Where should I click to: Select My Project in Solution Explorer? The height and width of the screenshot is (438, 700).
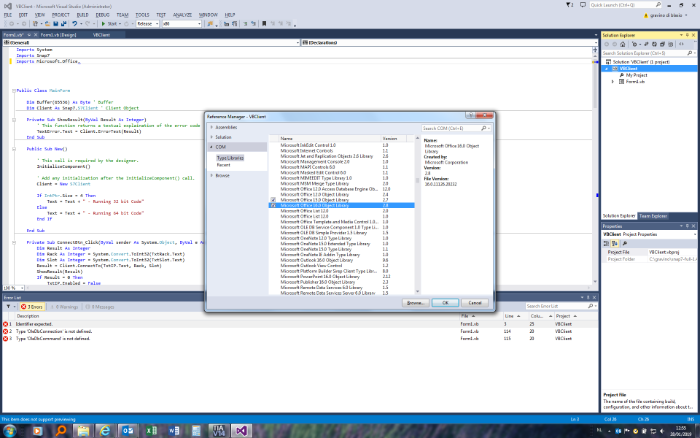636,75
